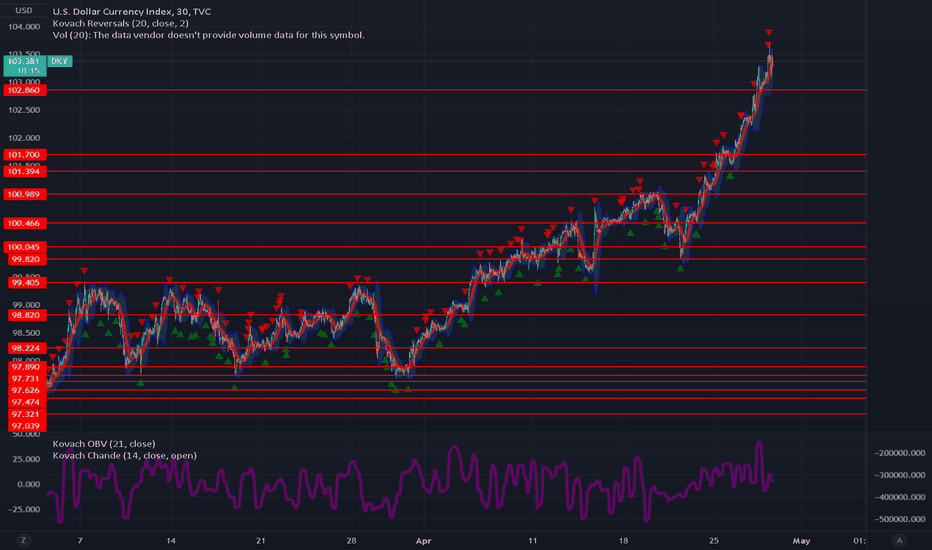Click the 100.045 horizontal level label

pyautogui.click(x=24, y=247)
